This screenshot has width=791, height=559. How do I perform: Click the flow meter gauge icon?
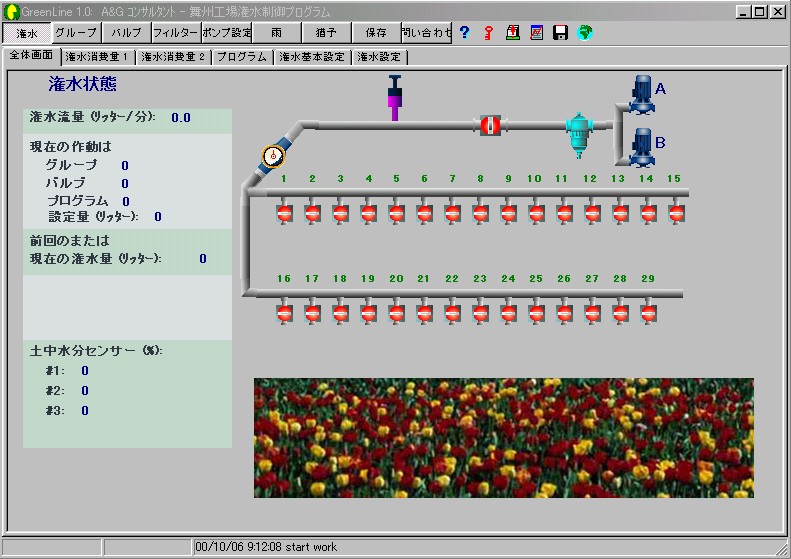[274, 156]
